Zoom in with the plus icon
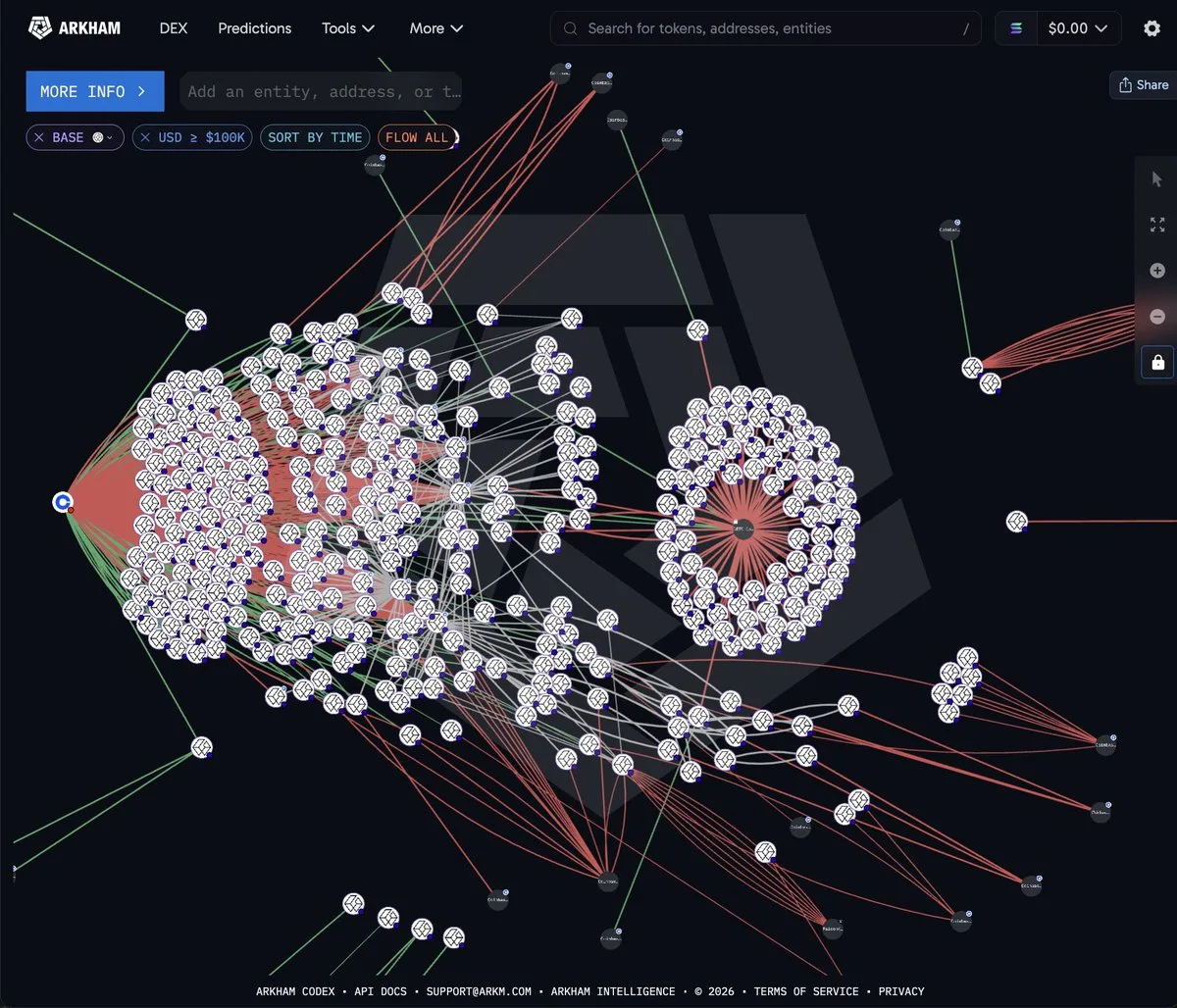 1157,271
